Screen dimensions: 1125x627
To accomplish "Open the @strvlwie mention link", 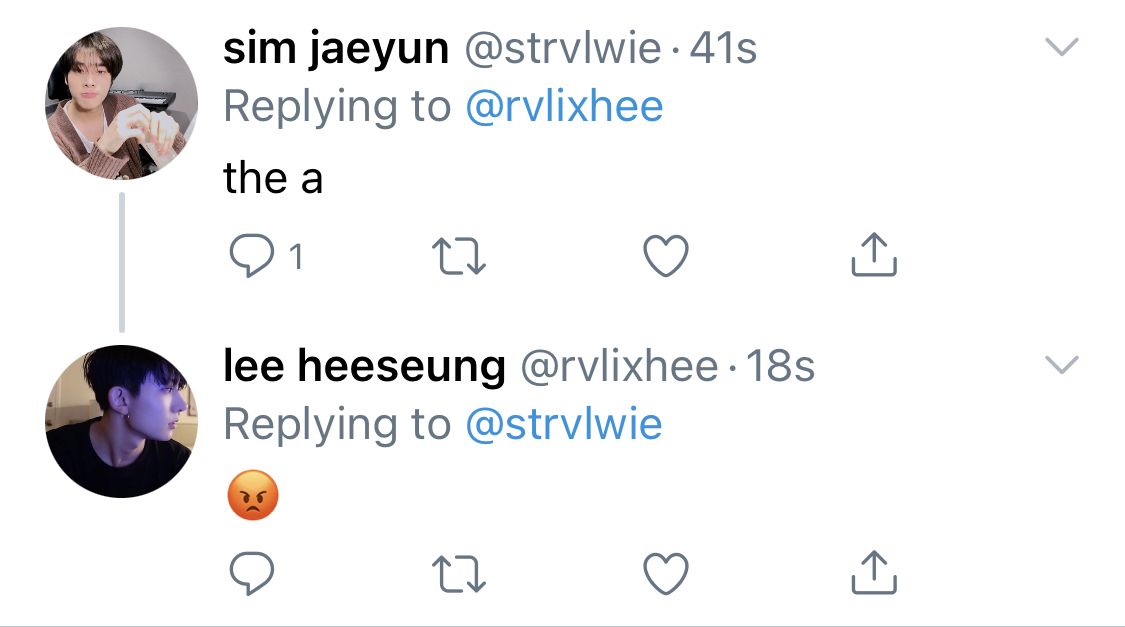I will click(x=564, y=425).
